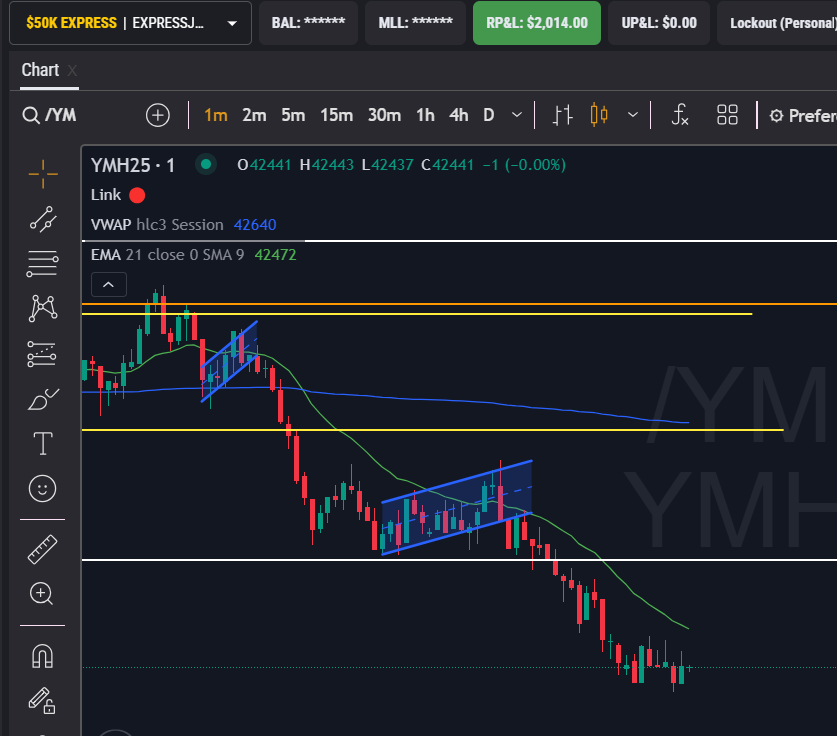
Task: Click the /YM symbol search
Action: tap(50, 115)
